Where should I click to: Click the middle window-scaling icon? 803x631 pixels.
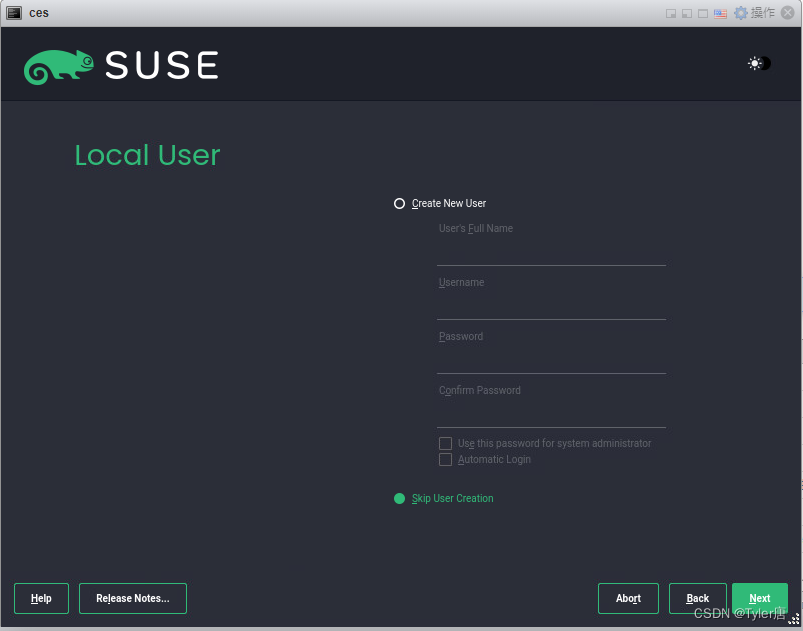[687, 12]
